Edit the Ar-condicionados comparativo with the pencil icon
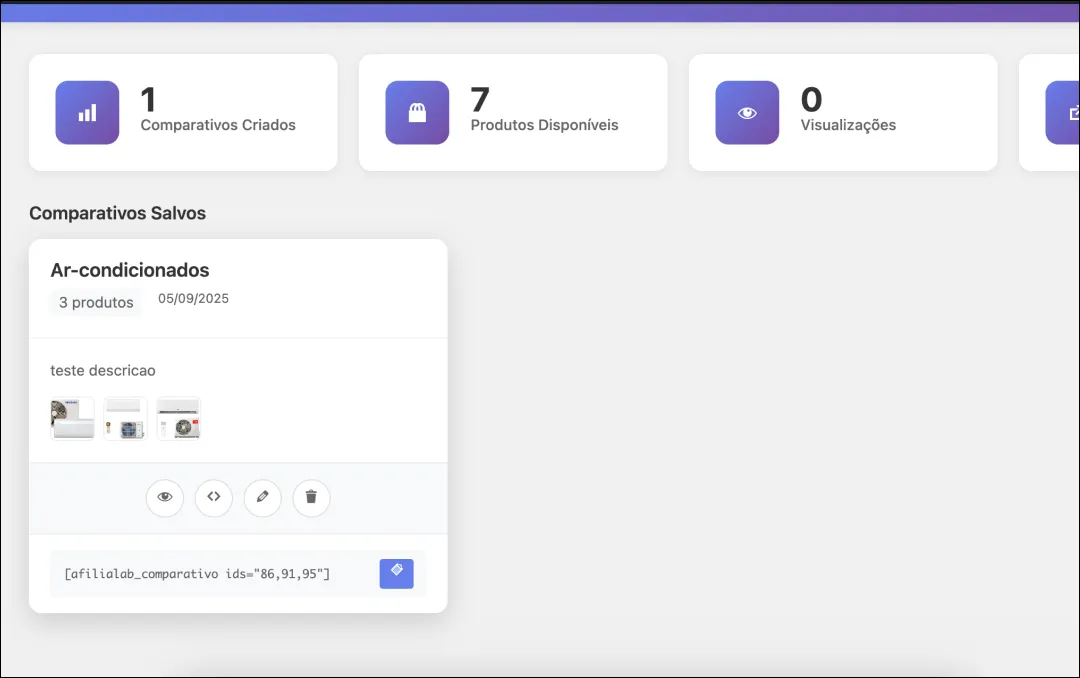 263,497
